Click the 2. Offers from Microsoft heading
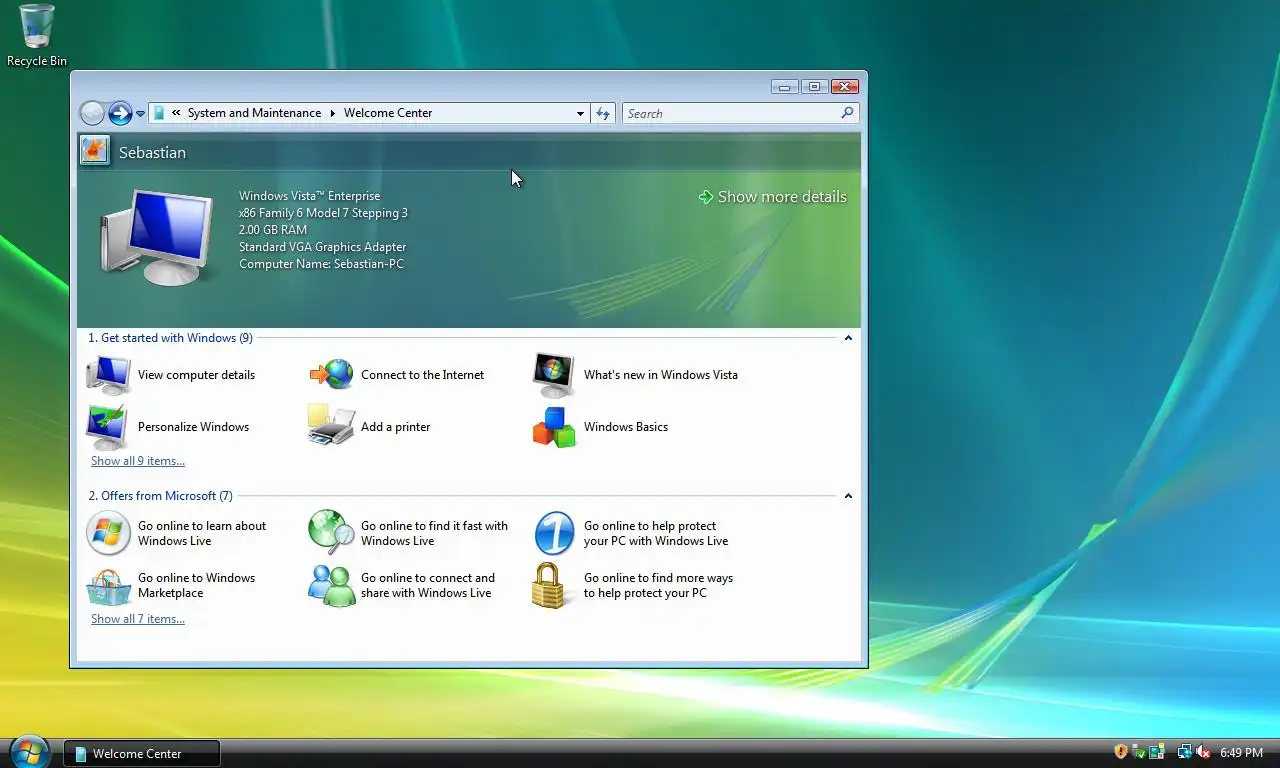 click(160, 496)
